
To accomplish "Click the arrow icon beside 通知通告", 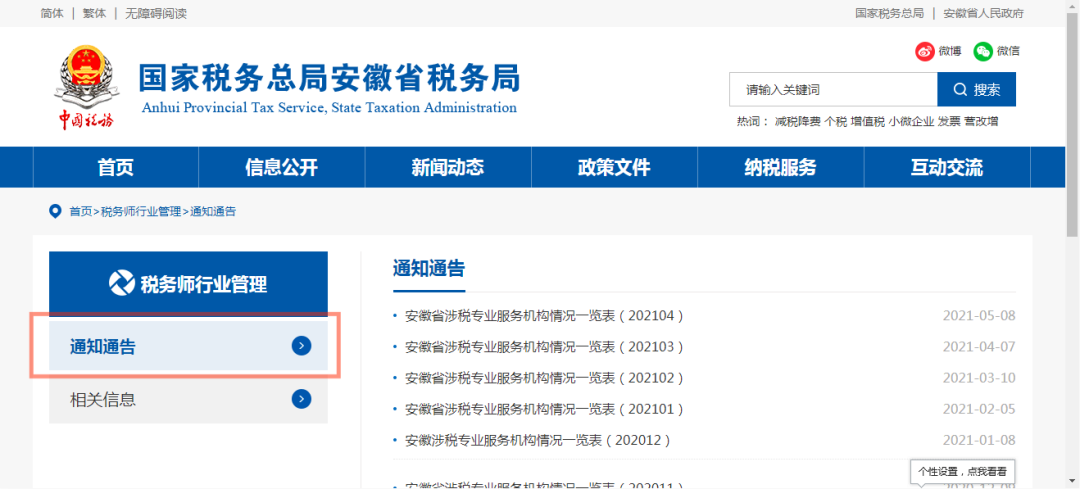I will [x=301, y=346].
